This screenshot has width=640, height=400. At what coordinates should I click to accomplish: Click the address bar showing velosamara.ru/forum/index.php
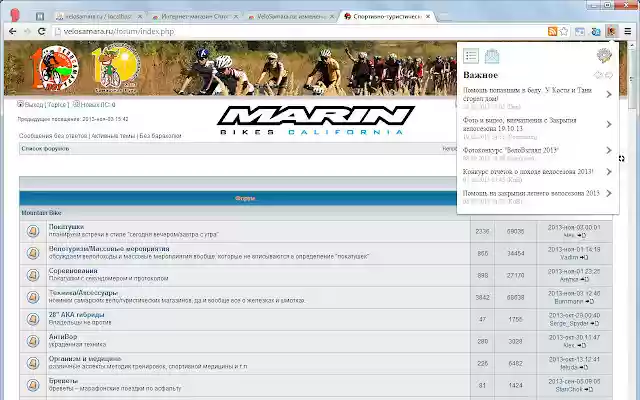pyautogui.click(x=298, y=31)
